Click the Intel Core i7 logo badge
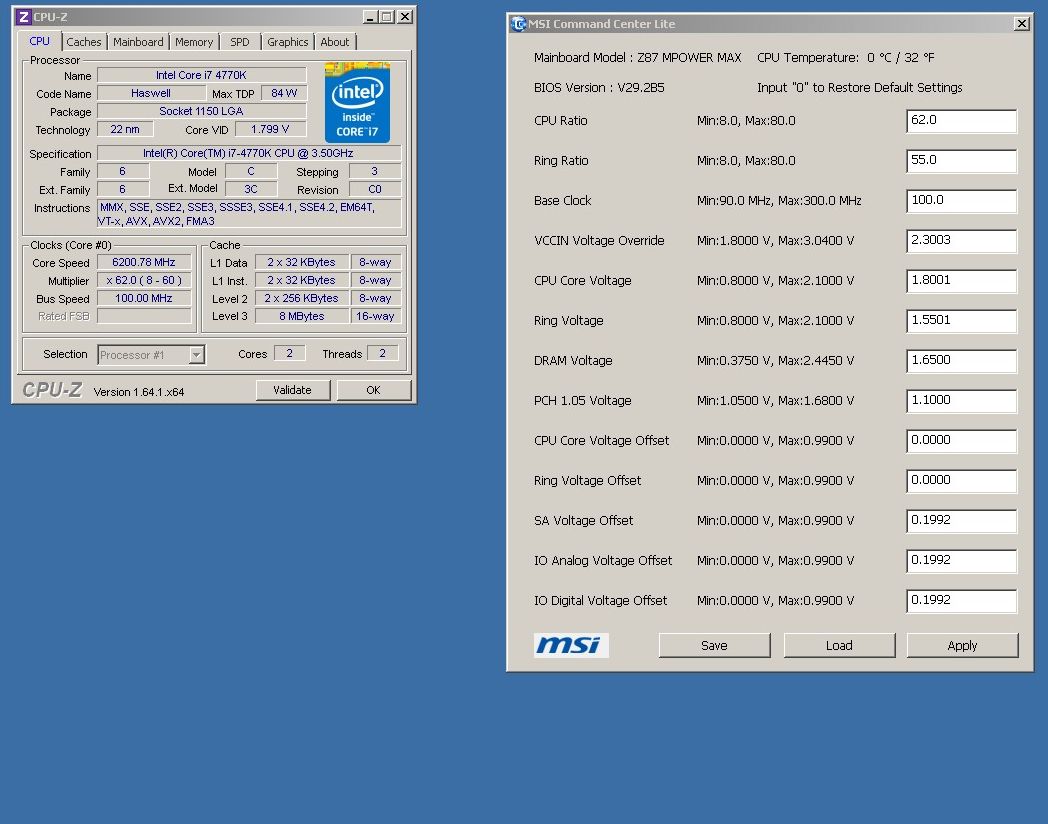This screenshot has height=824, width=1048. pos(357,102)
